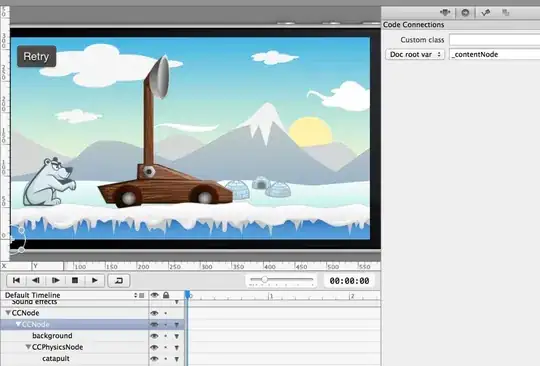Open the Physics inspector tab icon

[486, 13]
